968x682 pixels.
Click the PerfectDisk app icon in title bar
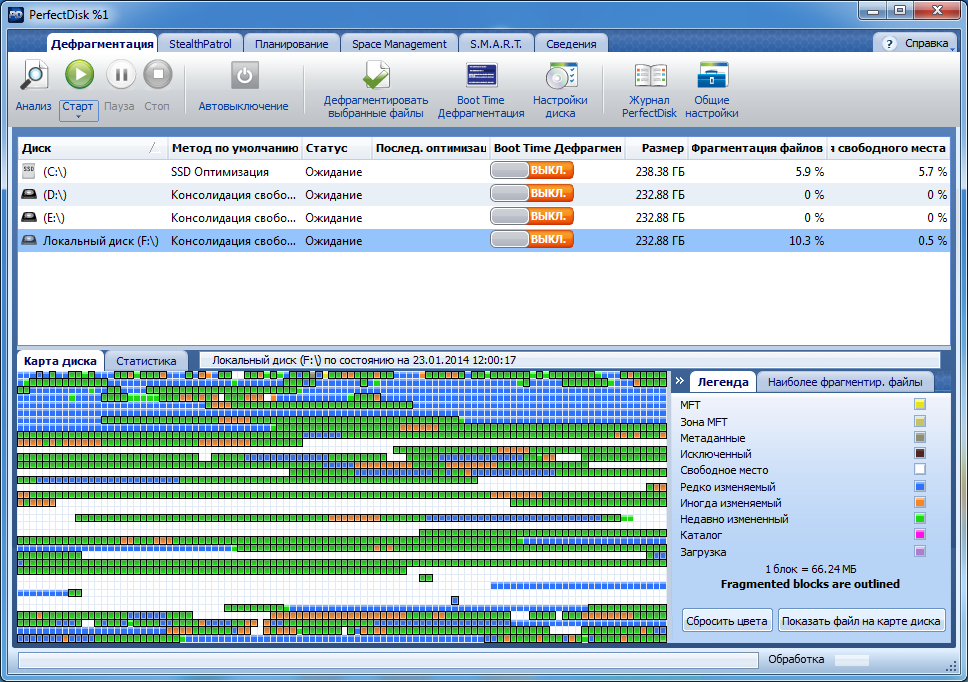15,14
